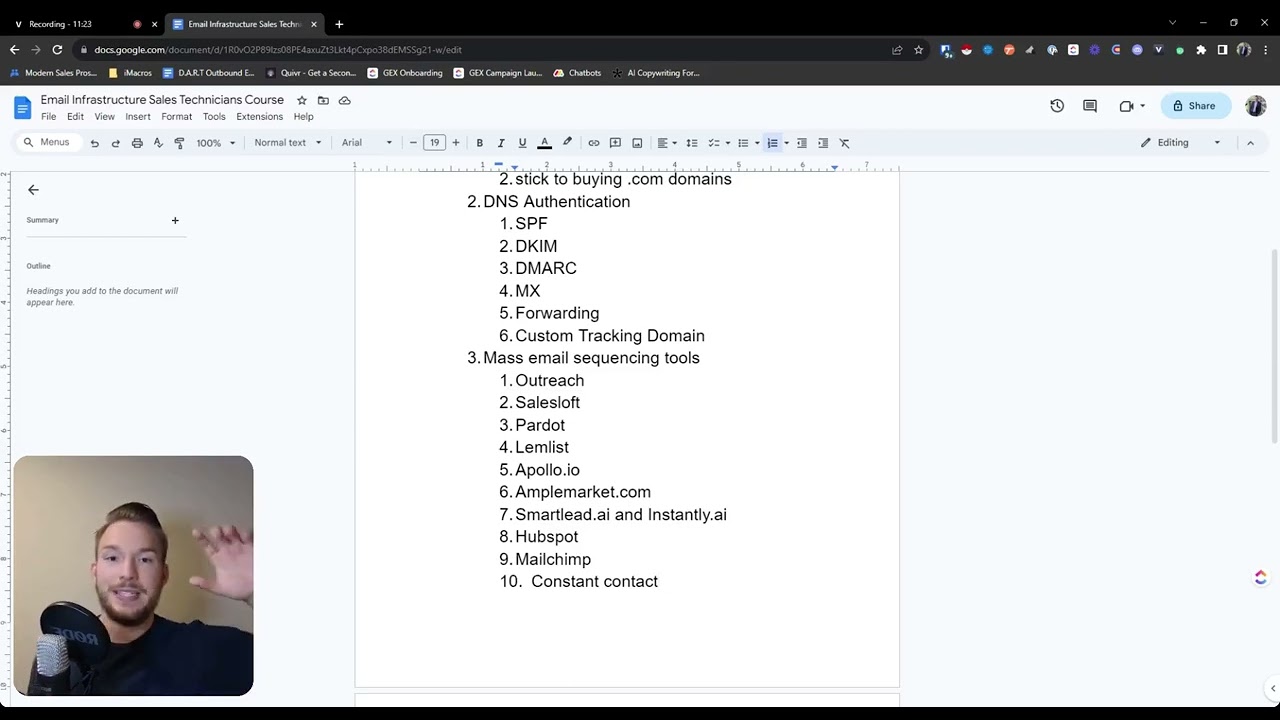
Task: Decrease font size with the minus button
Action: 413,143
